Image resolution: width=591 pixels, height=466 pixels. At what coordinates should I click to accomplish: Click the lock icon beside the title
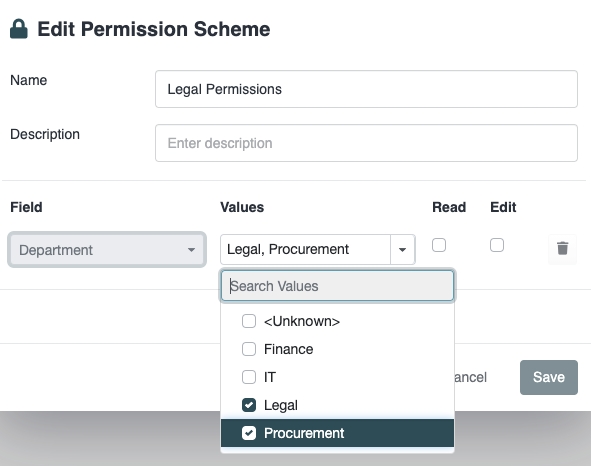pos(18,29)
